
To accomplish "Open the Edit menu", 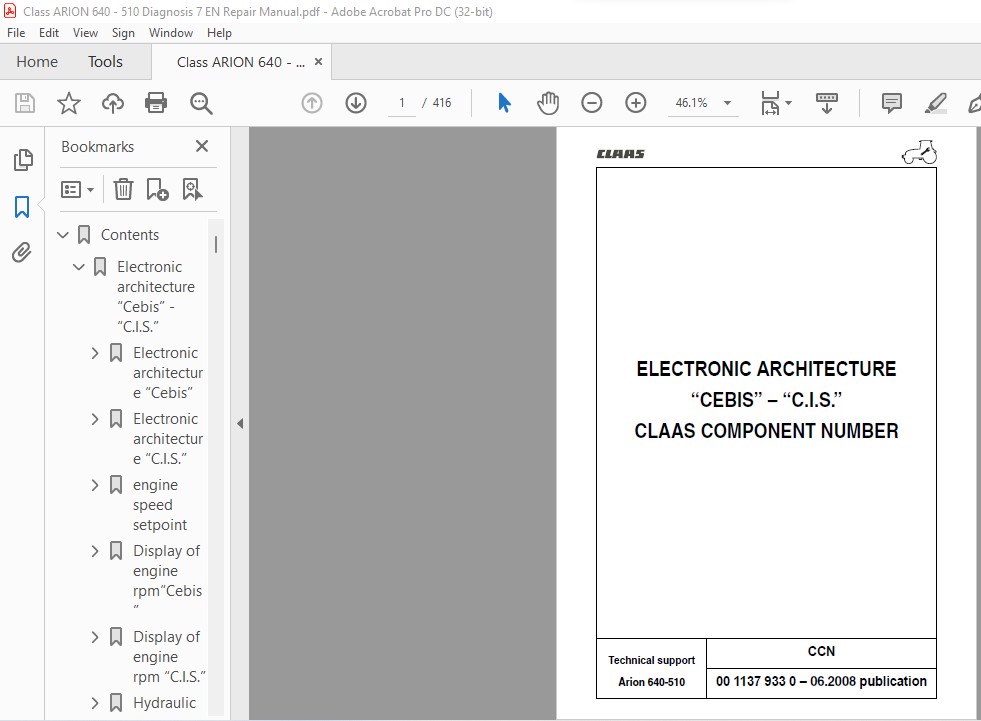I will [x=49, y=33].
